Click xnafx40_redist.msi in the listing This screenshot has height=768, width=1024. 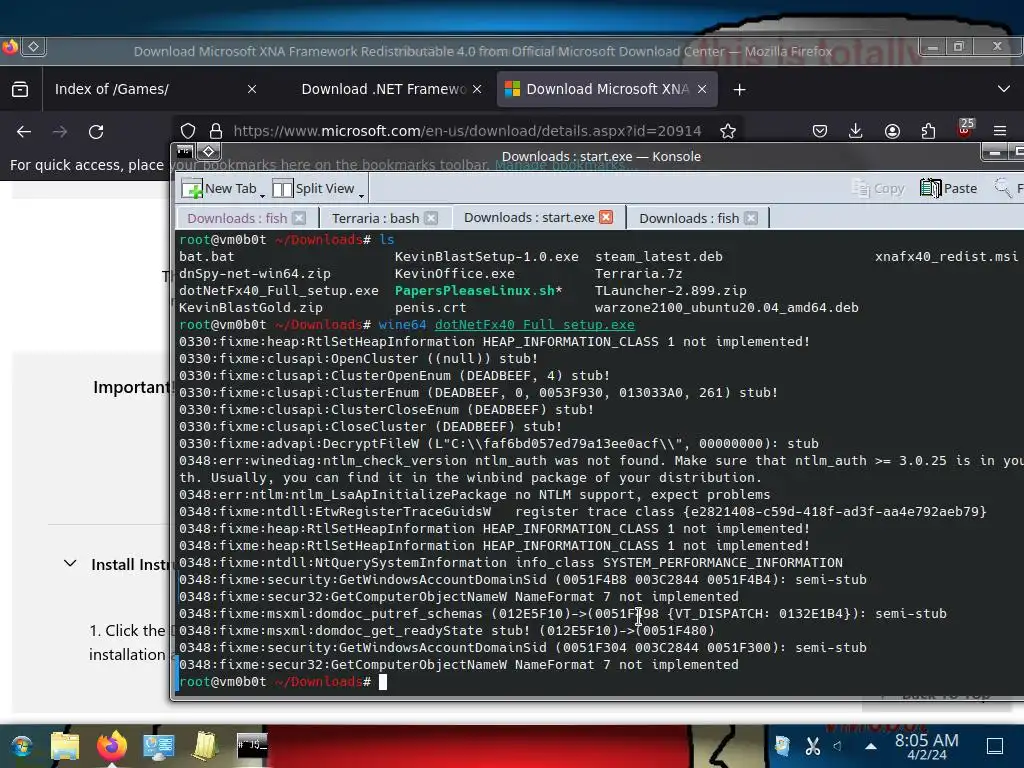click(x=946, y=257)
